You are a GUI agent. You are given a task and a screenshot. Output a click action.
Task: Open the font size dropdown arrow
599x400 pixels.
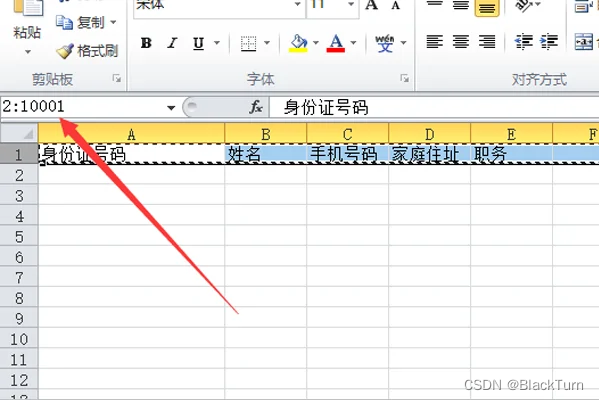(x=351, y=5)
